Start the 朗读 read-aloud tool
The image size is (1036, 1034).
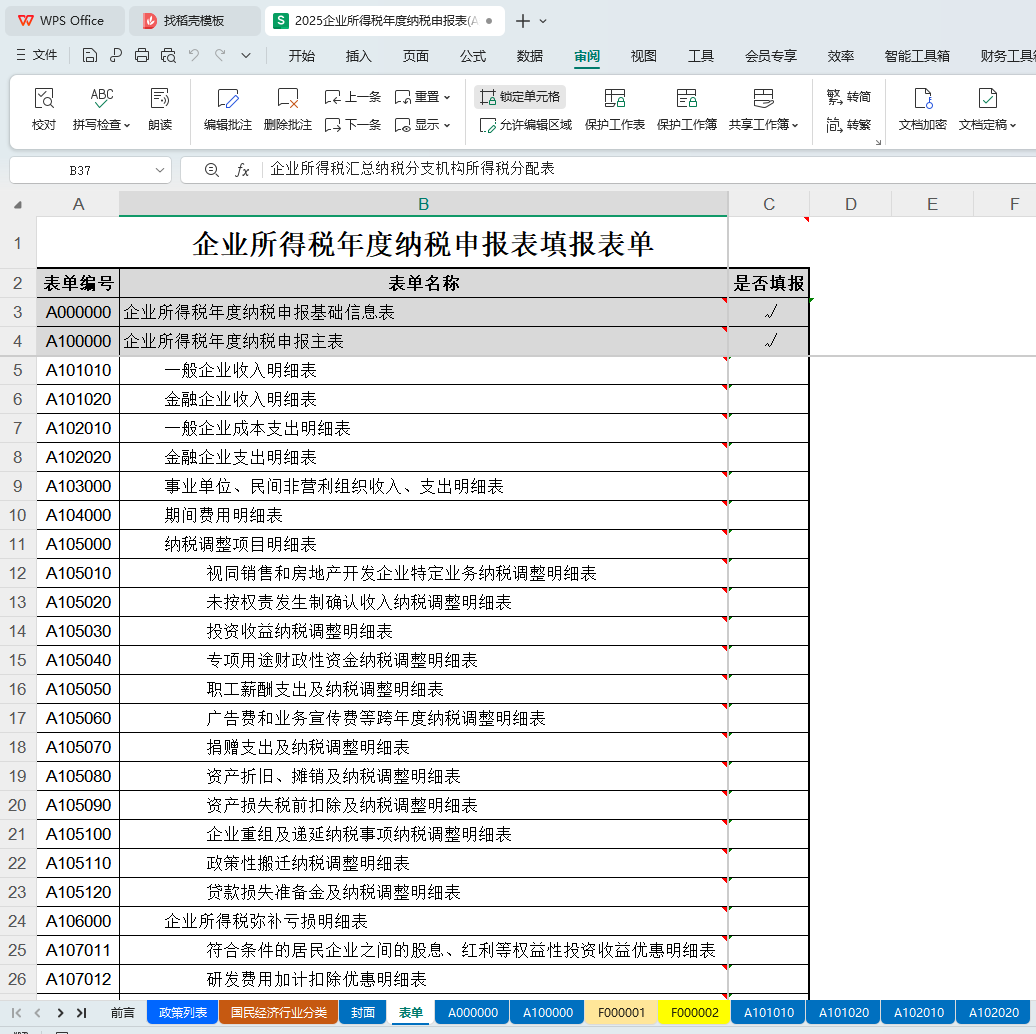tap(160, 109)
